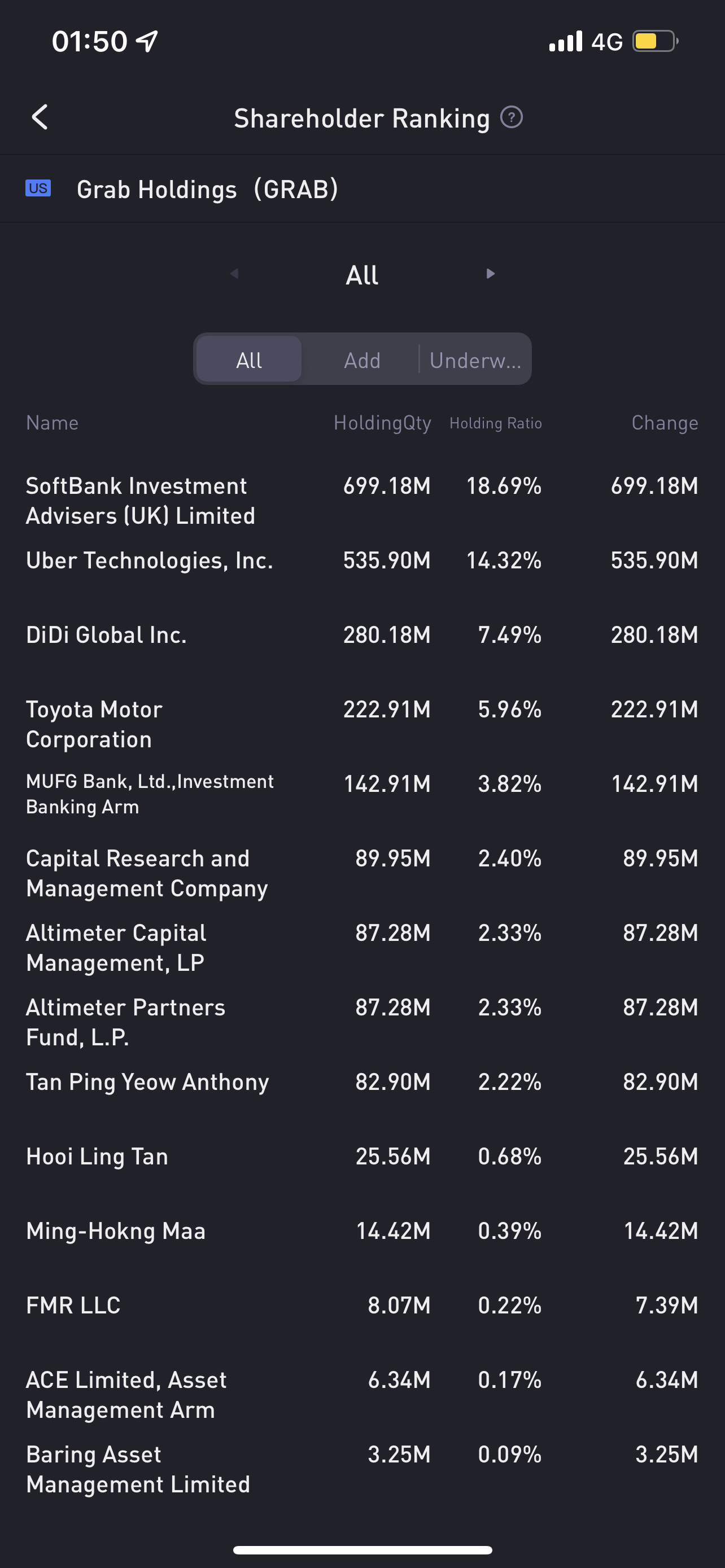Tap the Grab Holdings (GRAB) stock title

click(207, 189)
